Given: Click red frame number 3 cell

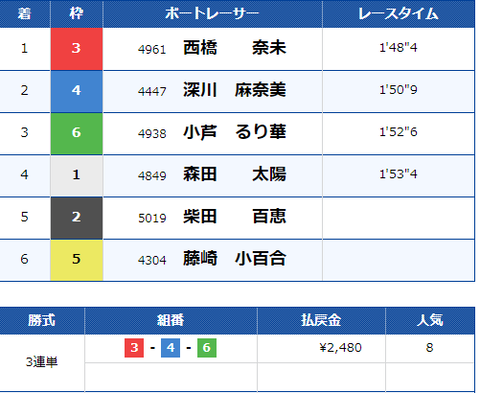Looking at the screenshot, I should [x=76, y=49].
